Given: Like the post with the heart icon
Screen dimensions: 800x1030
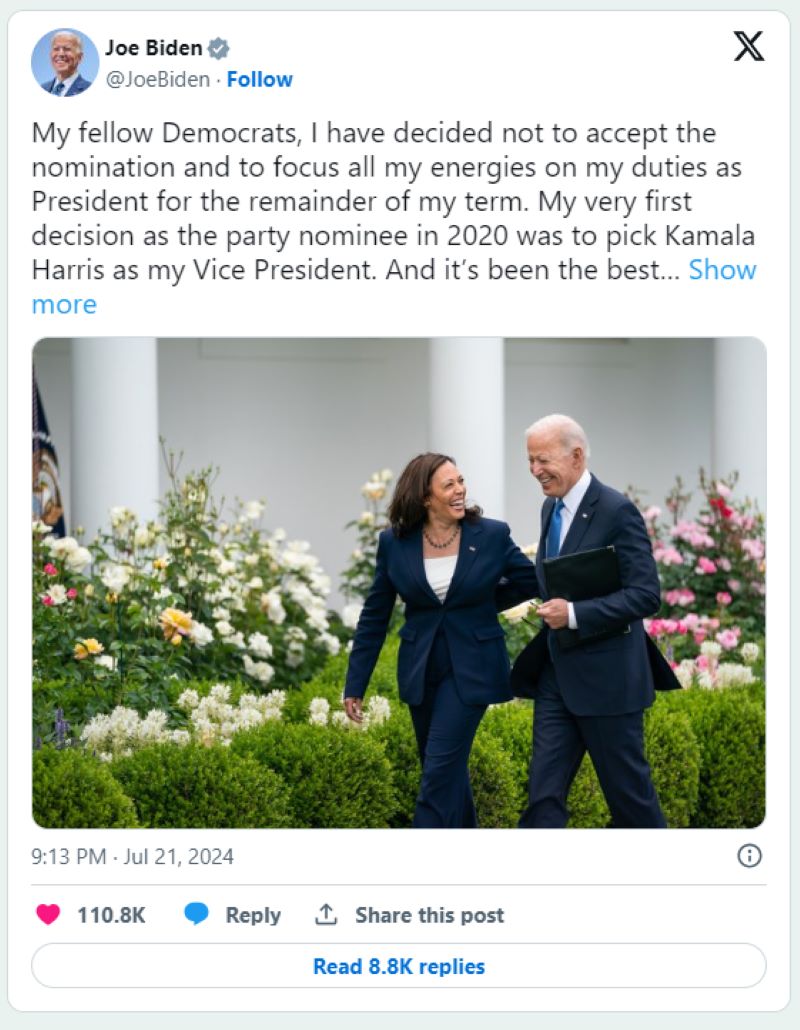Looking at the screenshot, I should point(48,914).
